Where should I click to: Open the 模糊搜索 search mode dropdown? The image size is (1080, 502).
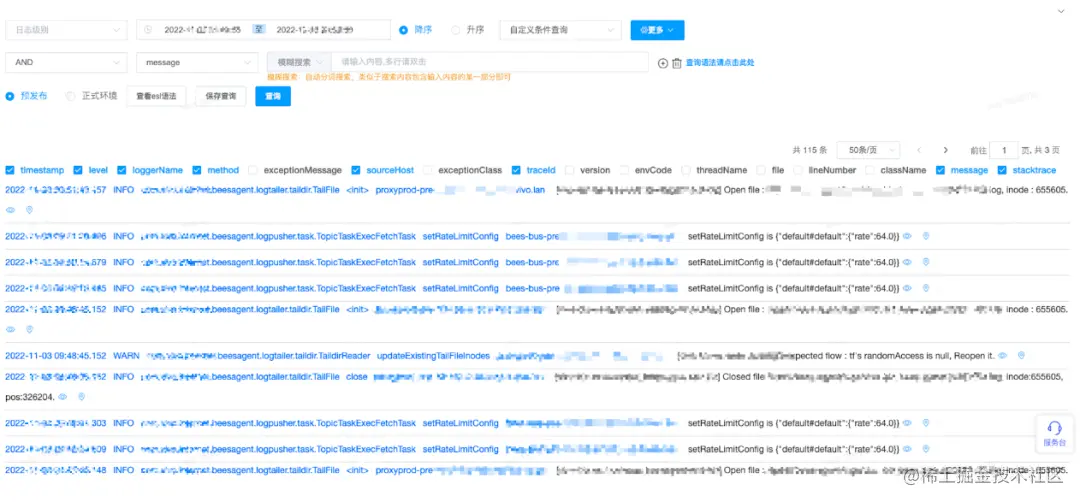tap(299, 62)
